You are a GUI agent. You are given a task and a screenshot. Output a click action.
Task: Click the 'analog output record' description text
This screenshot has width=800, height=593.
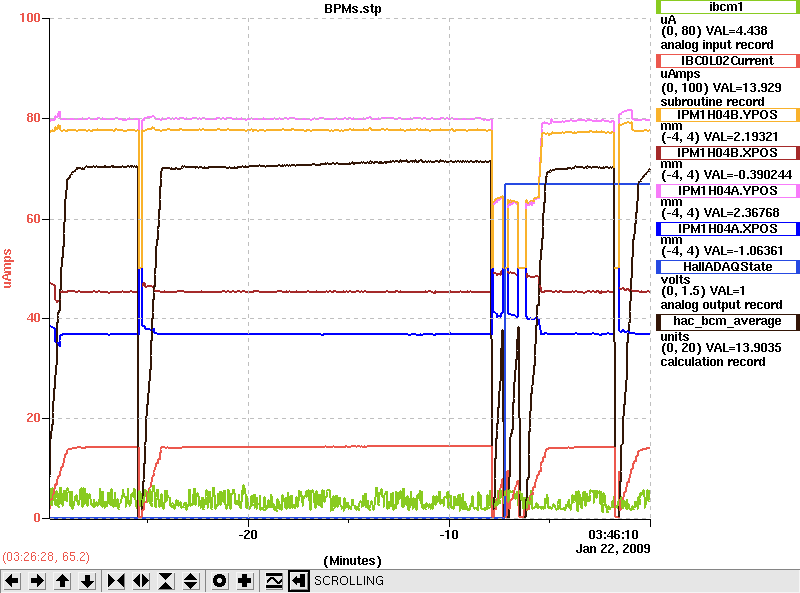click(721, 305)
